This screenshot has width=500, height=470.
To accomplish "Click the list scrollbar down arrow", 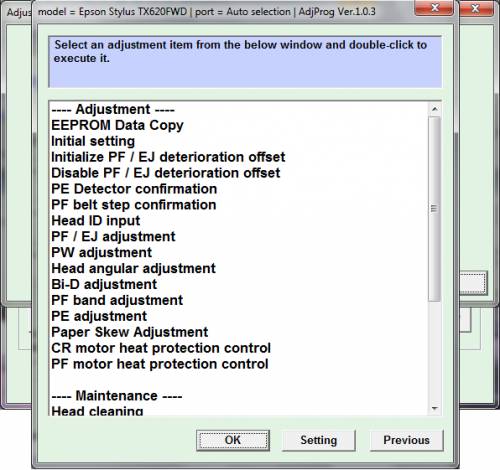I will pyautogui.click(x=435, y=409).
